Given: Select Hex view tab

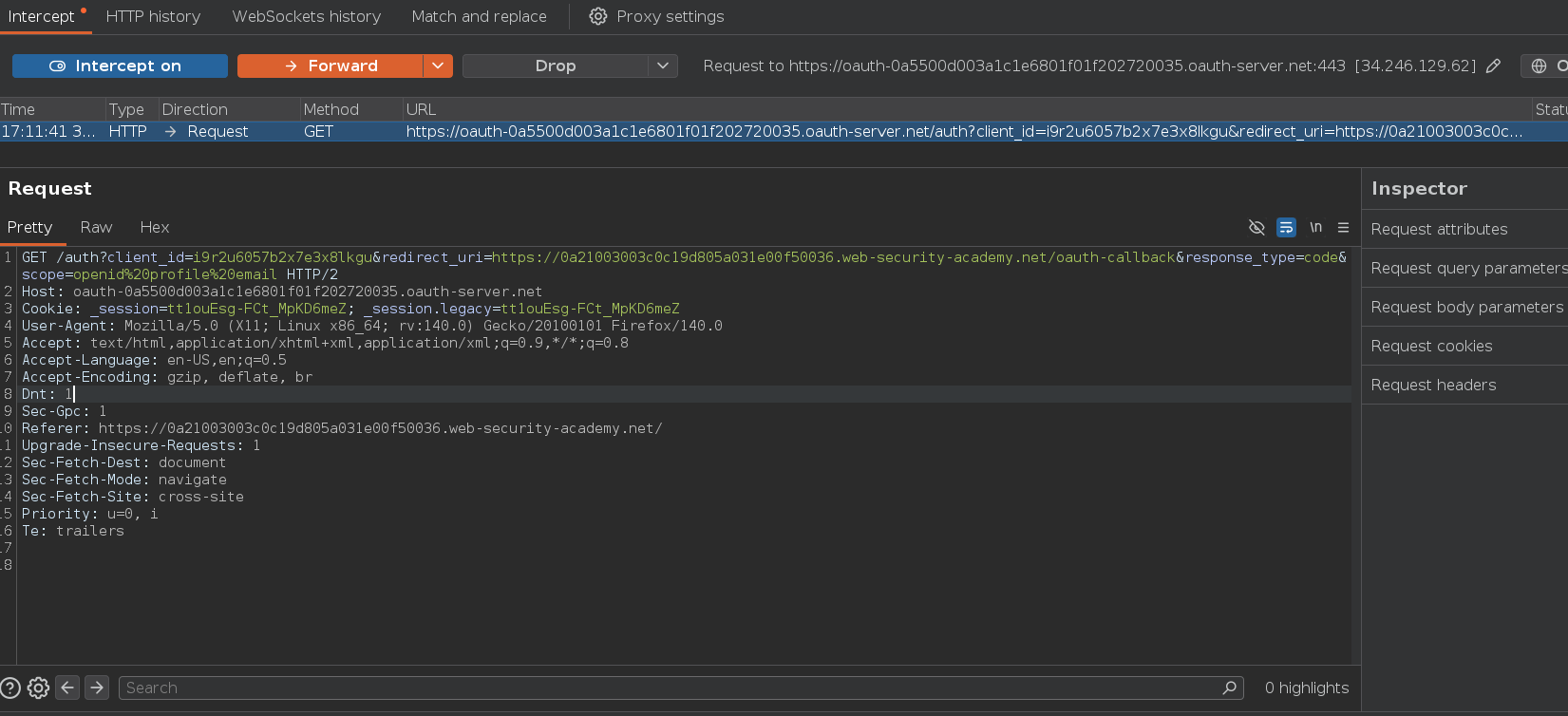Looking at the screenshot, I should [x=155, y=227].
